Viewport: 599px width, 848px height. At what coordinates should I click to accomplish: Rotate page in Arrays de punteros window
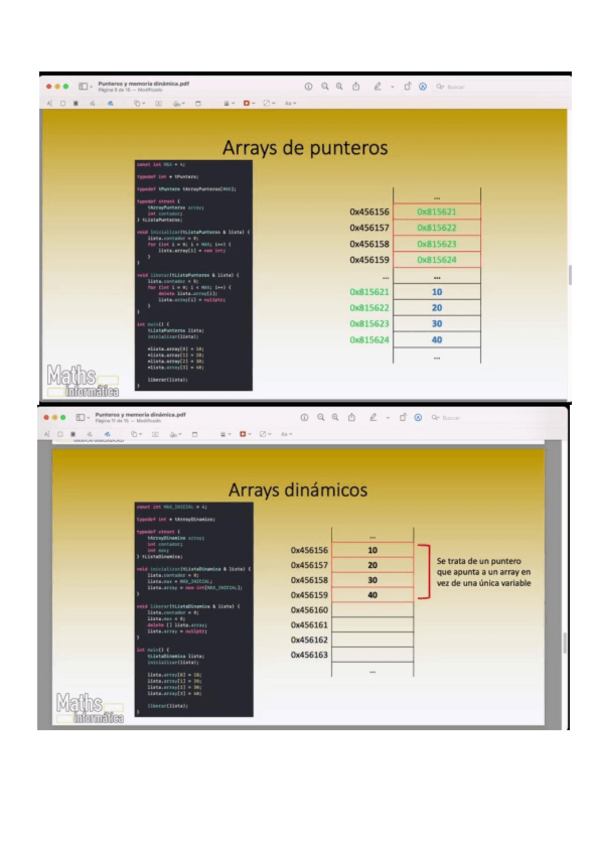[407, 87]
